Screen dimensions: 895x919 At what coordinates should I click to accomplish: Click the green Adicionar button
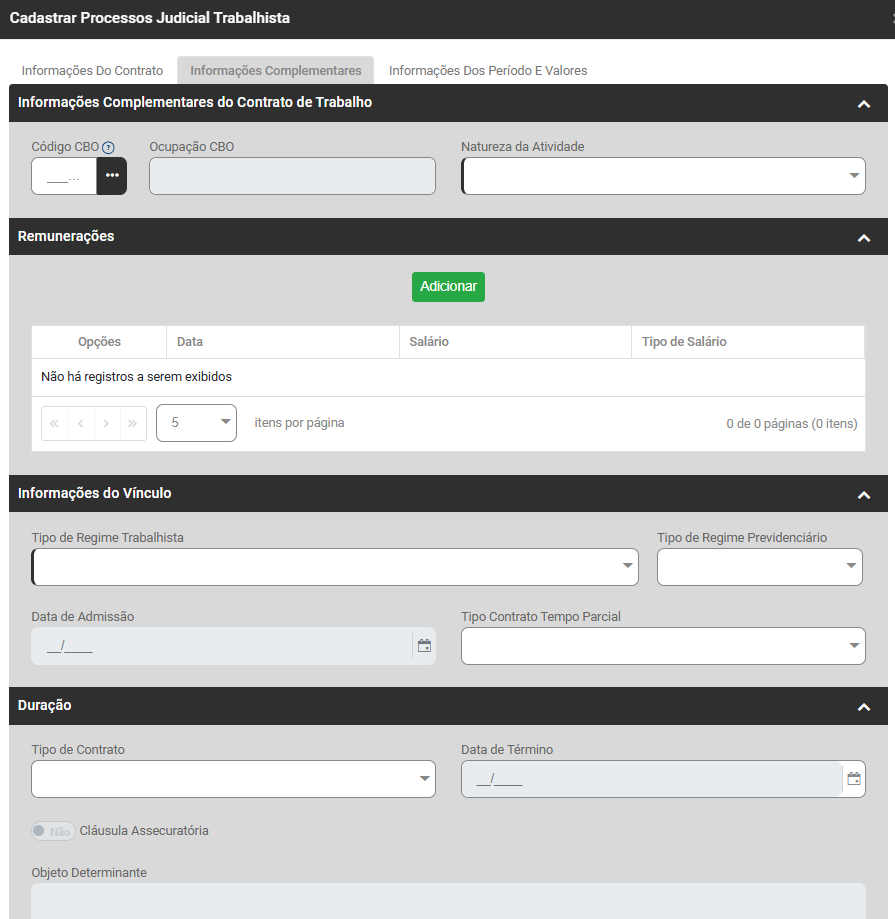click(x=448, y=287)
